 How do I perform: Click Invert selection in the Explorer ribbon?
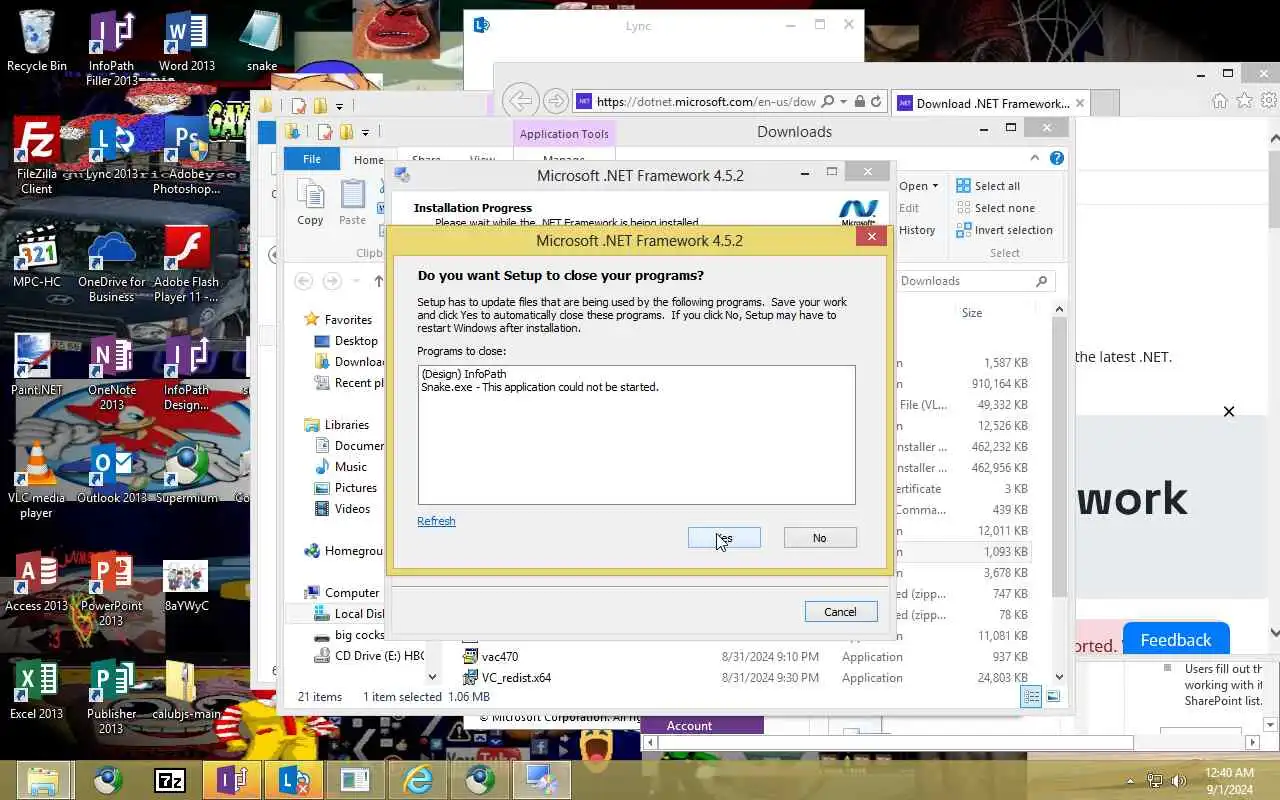(1004, 230)
